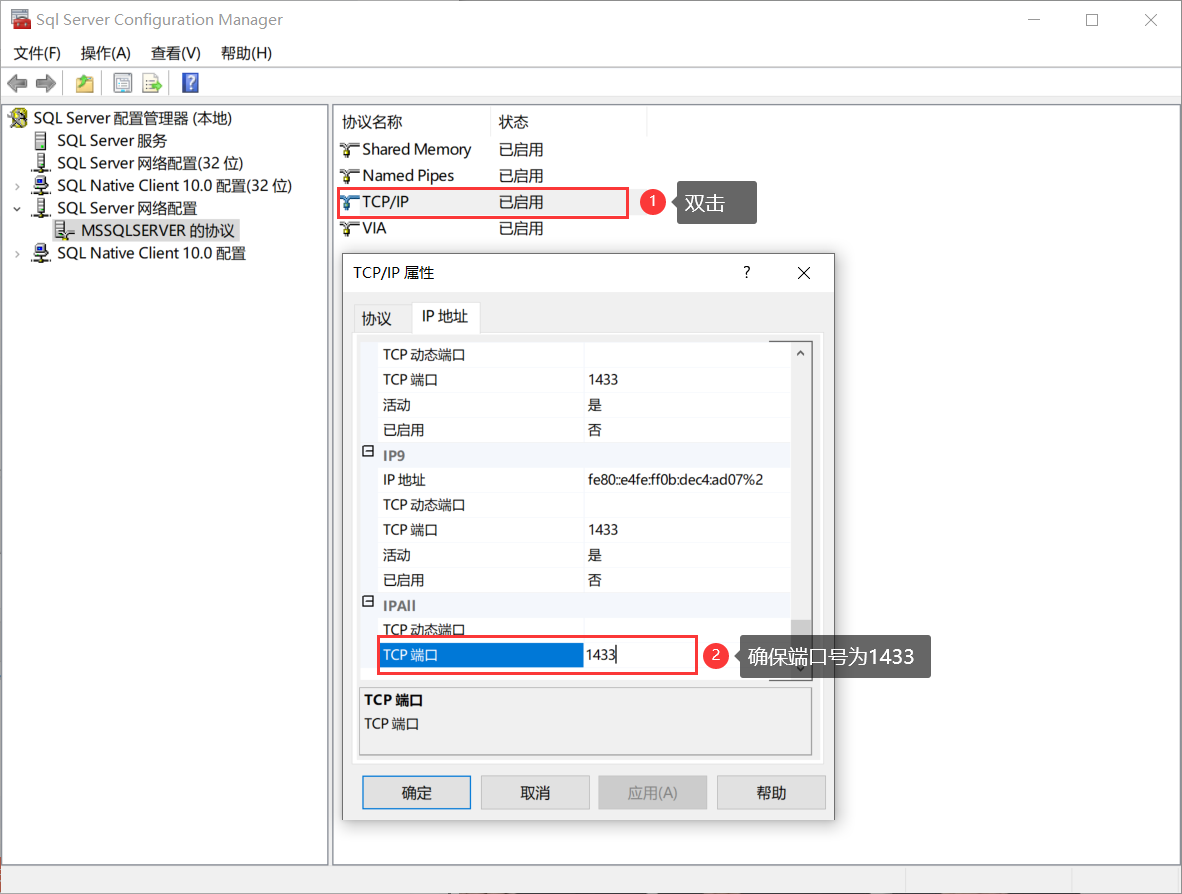
Task: Click the dialog's 帮助 button
Action: pos(771,792)
